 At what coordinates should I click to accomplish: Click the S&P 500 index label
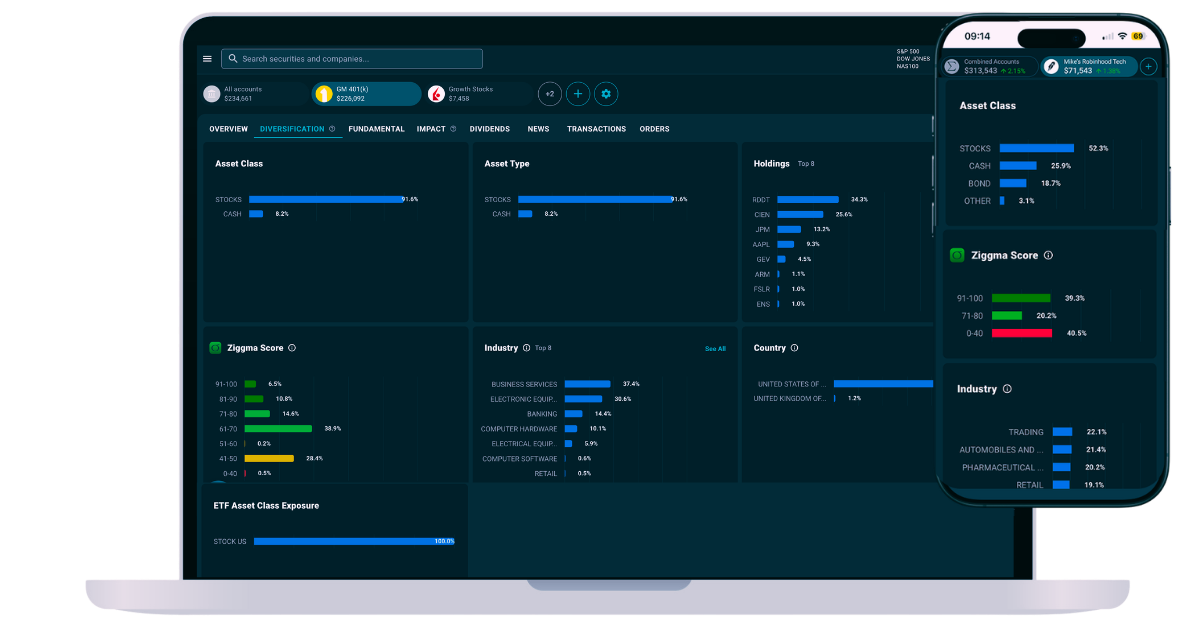908,51
